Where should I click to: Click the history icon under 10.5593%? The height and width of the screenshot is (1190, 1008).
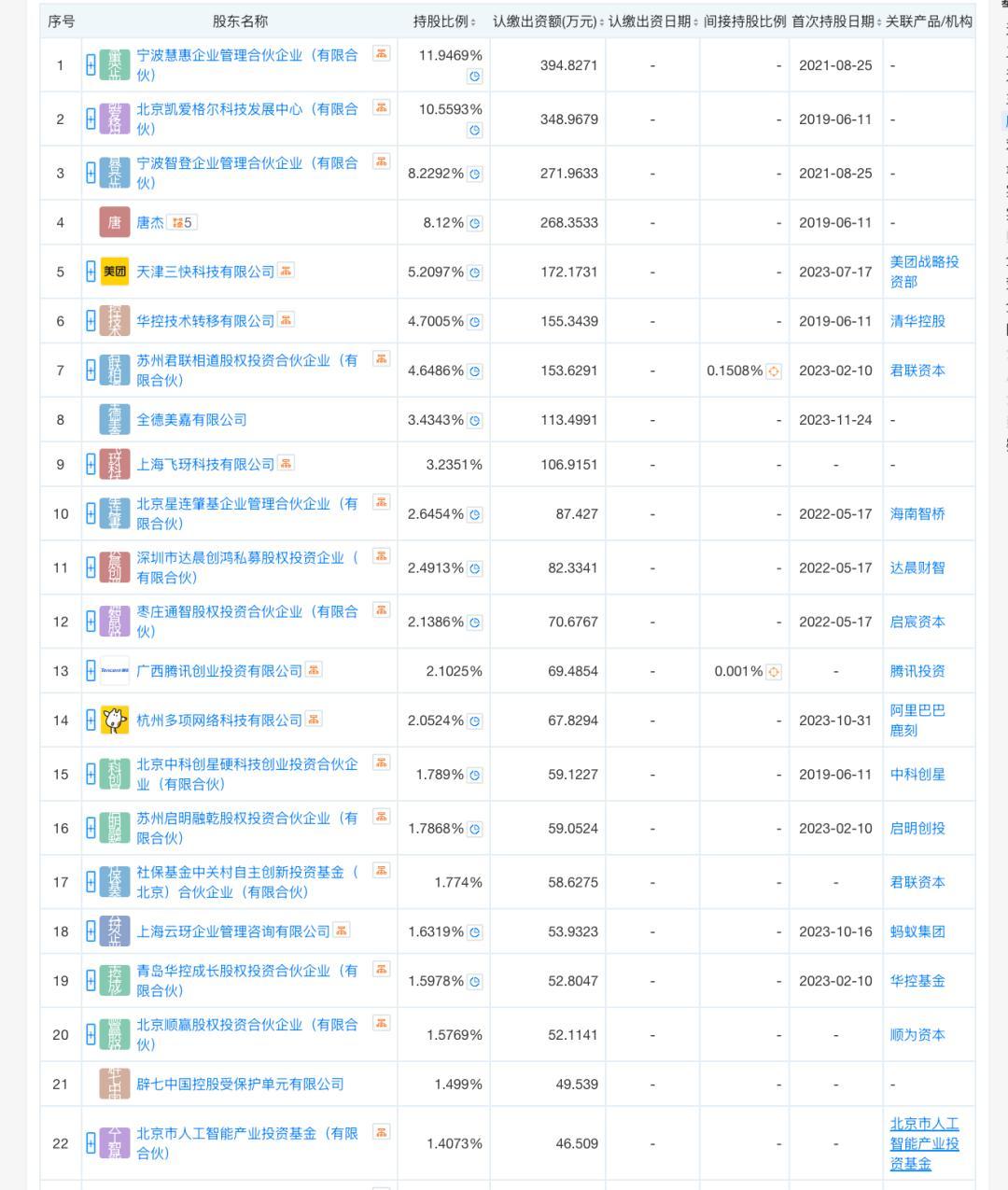(475, 131)
